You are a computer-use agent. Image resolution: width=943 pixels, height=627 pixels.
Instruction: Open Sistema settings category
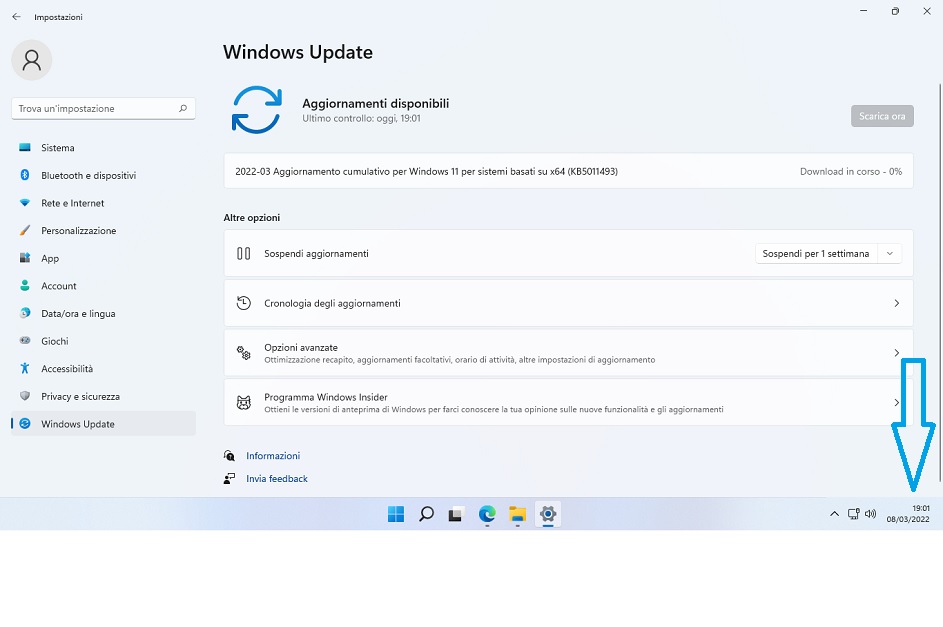point(103,147)
